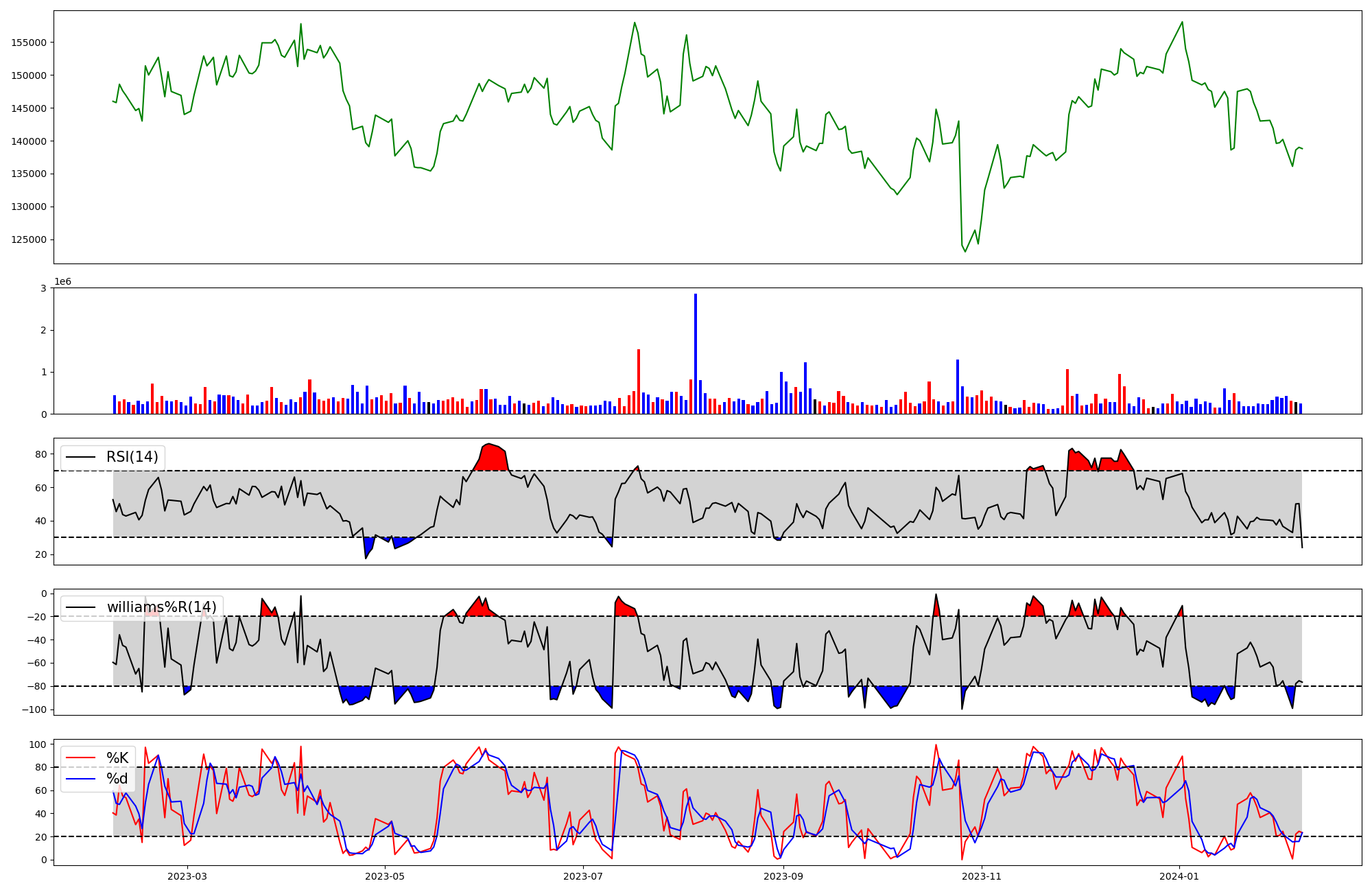
Task: Click the 1e6 volume scale label
Action: pos(63,282)
